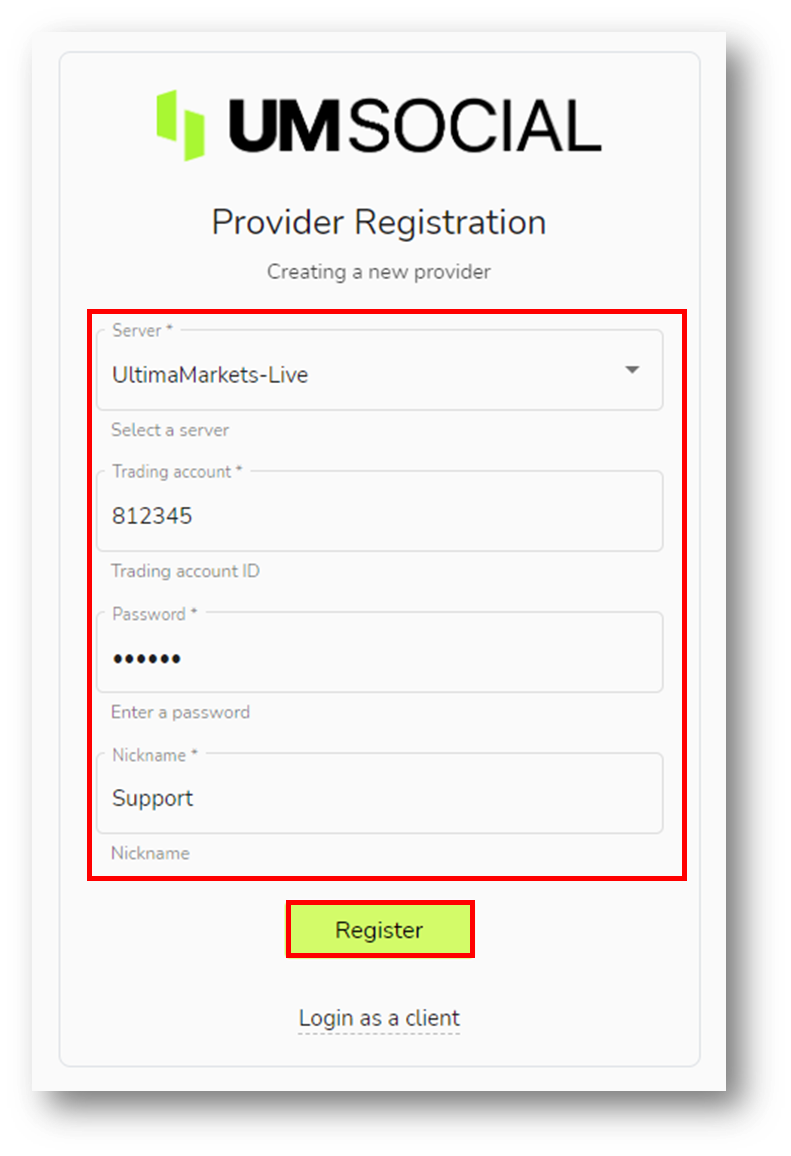The width and height of the screenshot is (791, 1156).
Task: Open the 'Login as a client' link
Action: [x=379, y=1018]
